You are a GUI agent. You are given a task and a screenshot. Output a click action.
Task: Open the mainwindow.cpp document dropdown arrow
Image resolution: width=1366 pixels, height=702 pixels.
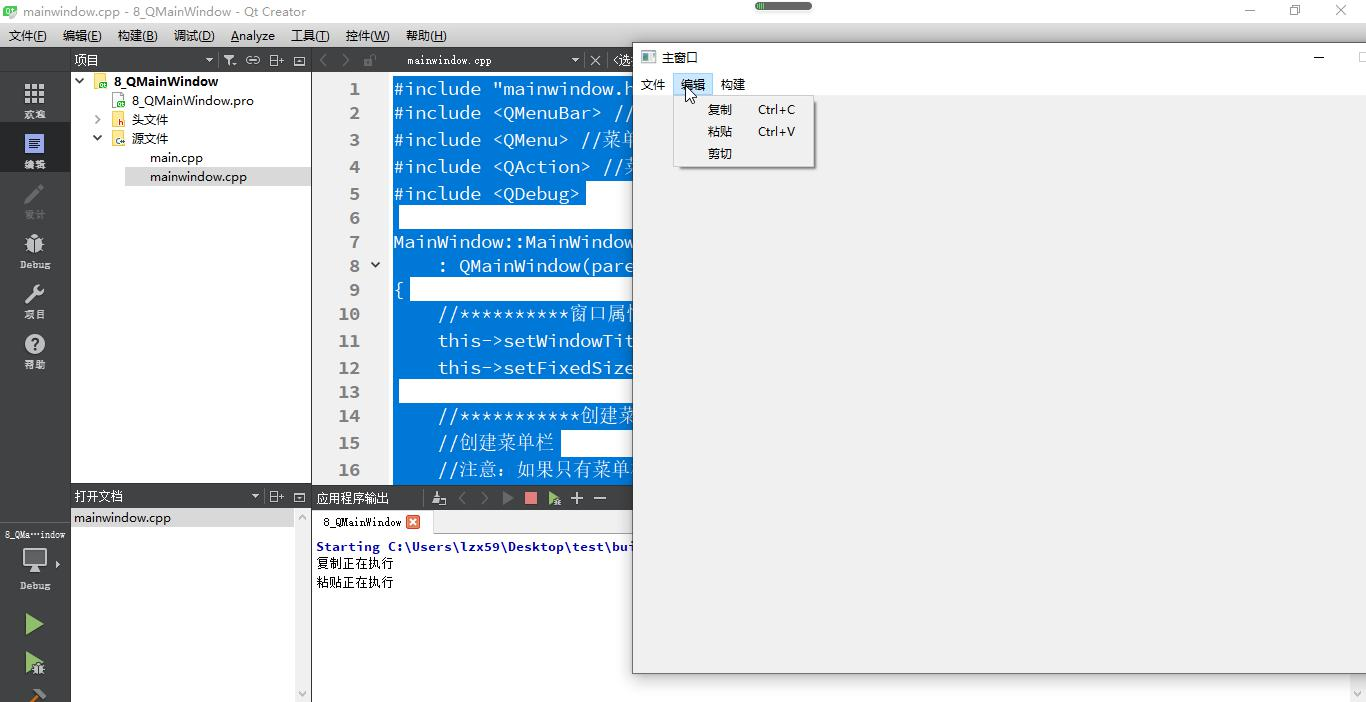[575, 60]
